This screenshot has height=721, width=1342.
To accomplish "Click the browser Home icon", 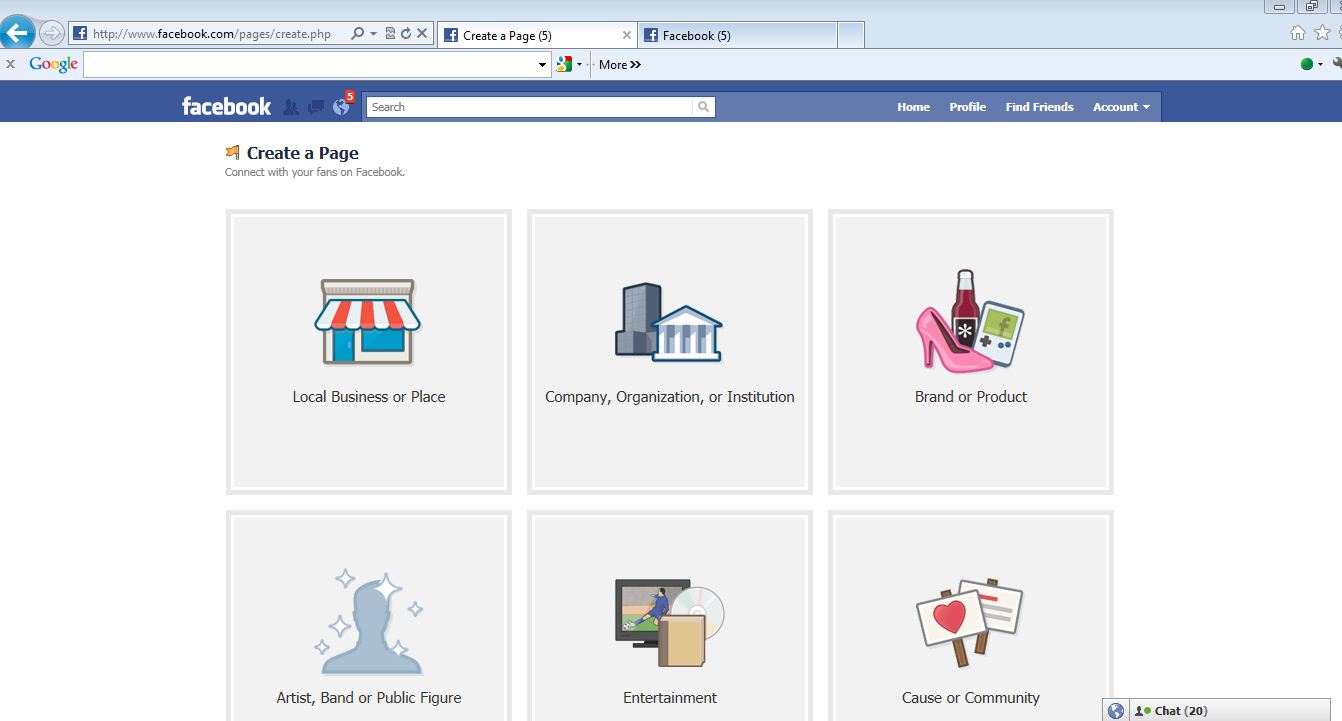I will [x=1298, y=33].
